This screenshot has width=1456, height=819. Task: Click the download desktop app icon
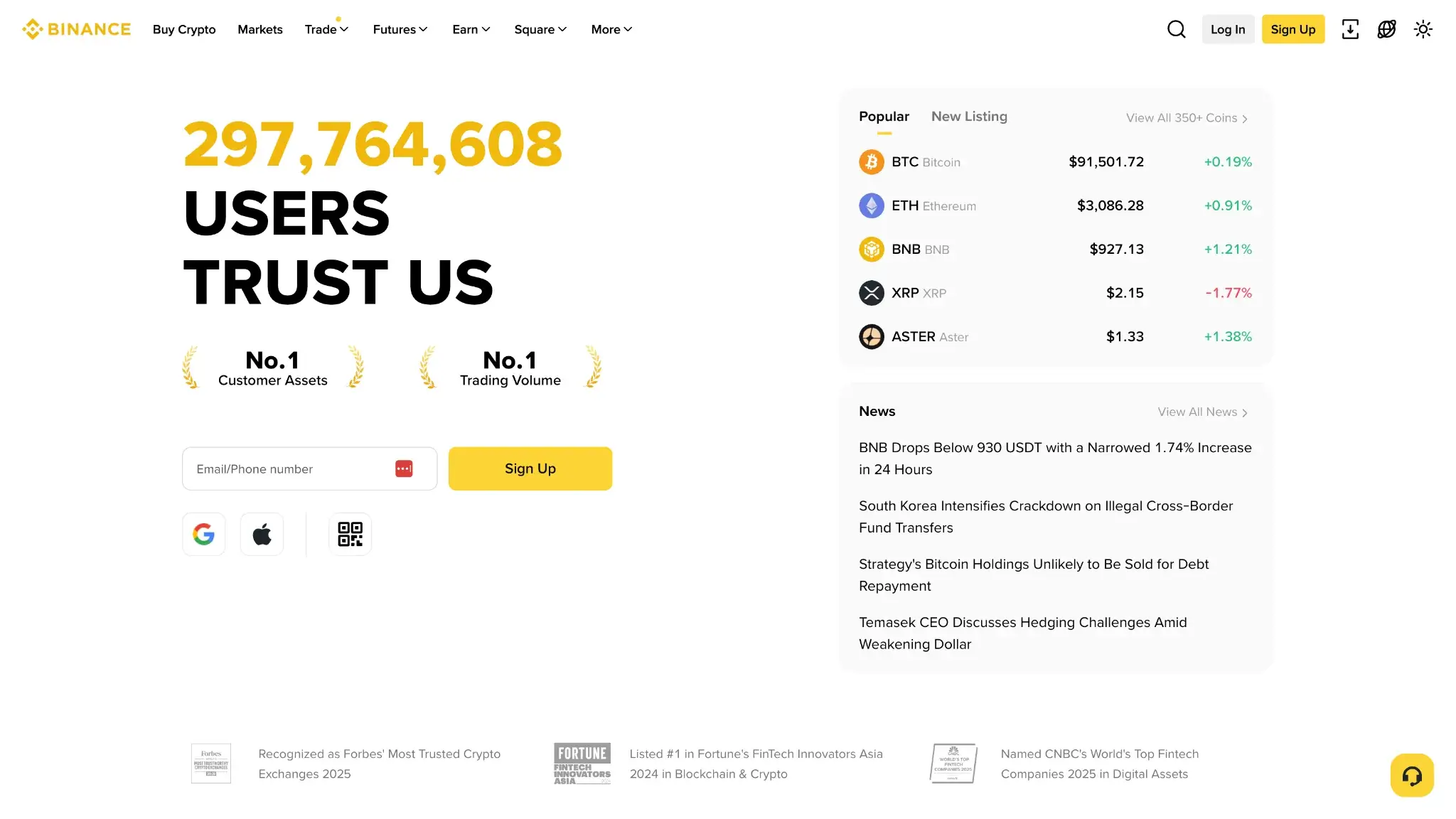tap(1351, 29)
